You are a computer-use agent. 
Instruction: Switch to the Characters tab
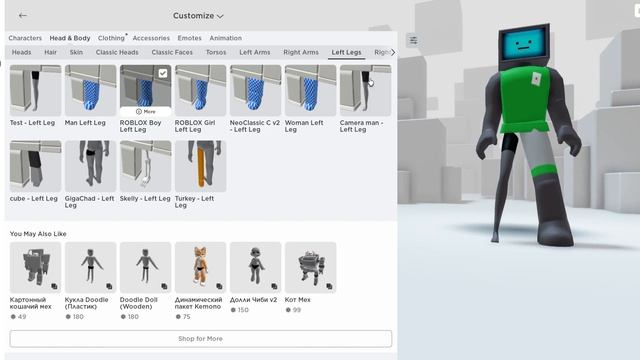25,38
